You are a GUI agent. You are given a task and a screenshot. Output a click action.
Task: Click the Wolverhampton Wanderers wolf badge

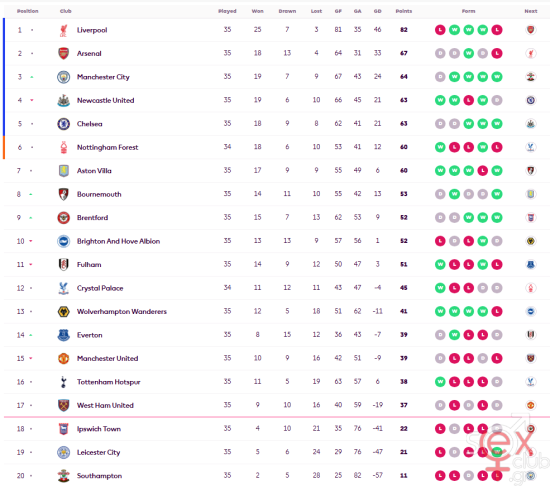coord(63,311)
